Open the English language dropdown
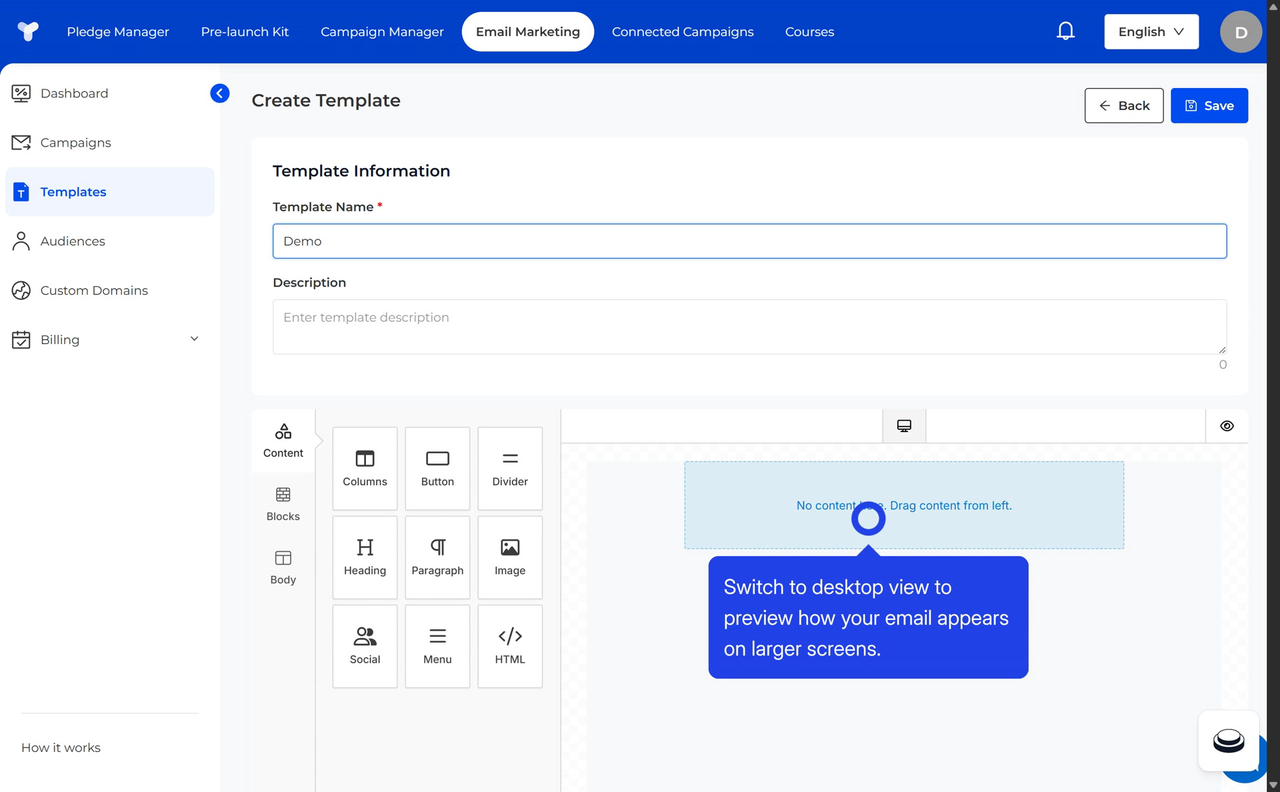 click(1151, 32)
